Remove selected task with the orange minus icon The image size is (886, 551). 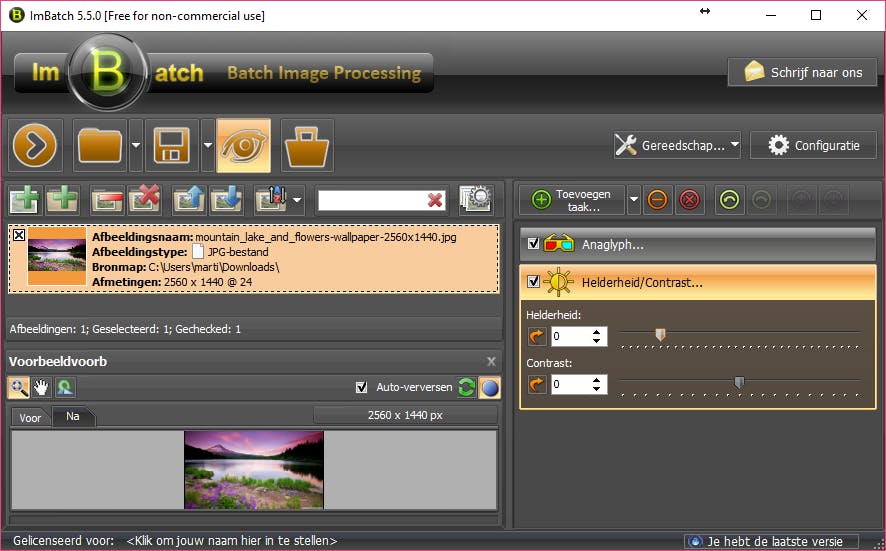click(657, 199)
